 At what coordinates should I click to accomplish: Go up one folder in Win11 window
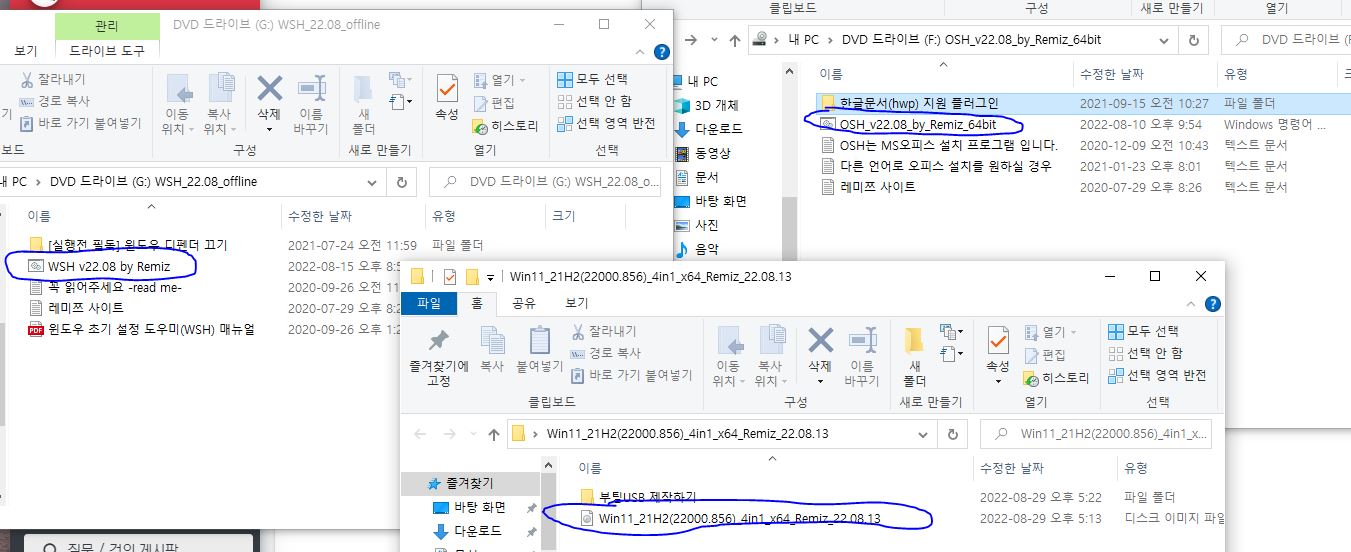[494, 434]
